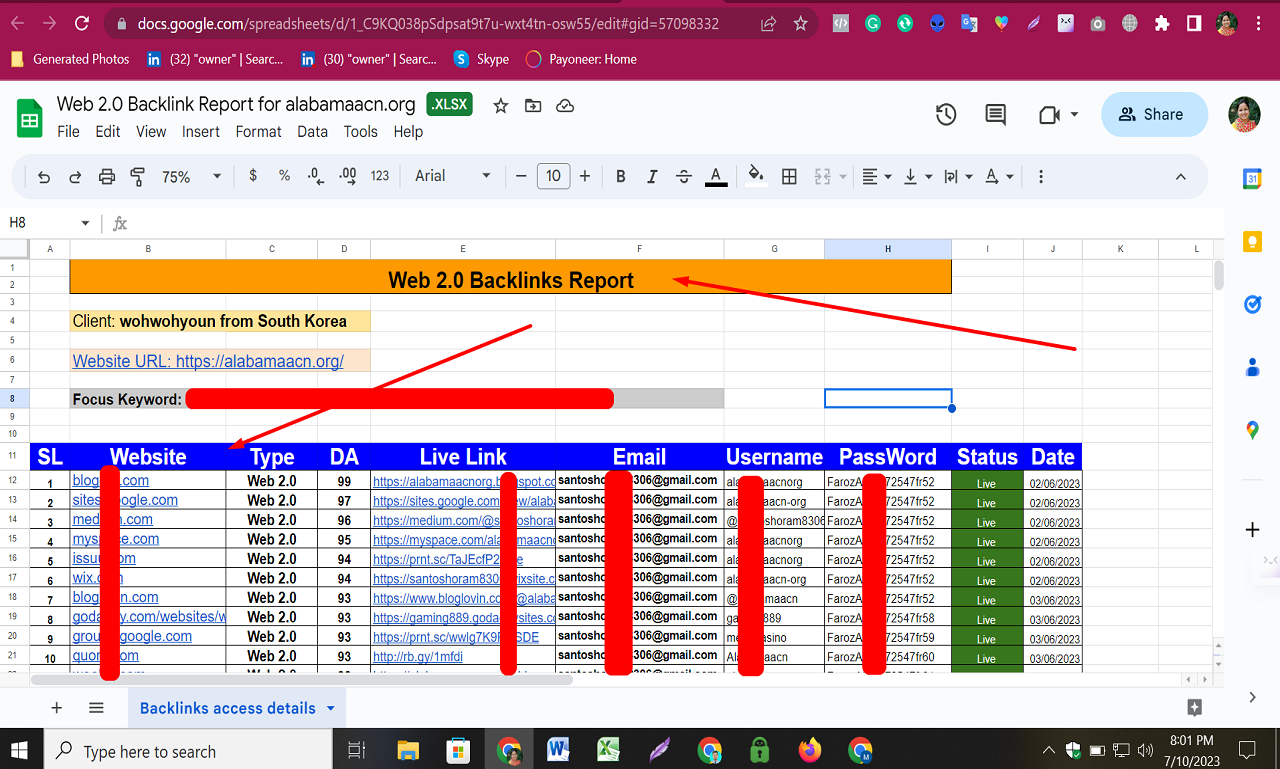
Task: Toggle strikethrough formatting
Action: 684,176
